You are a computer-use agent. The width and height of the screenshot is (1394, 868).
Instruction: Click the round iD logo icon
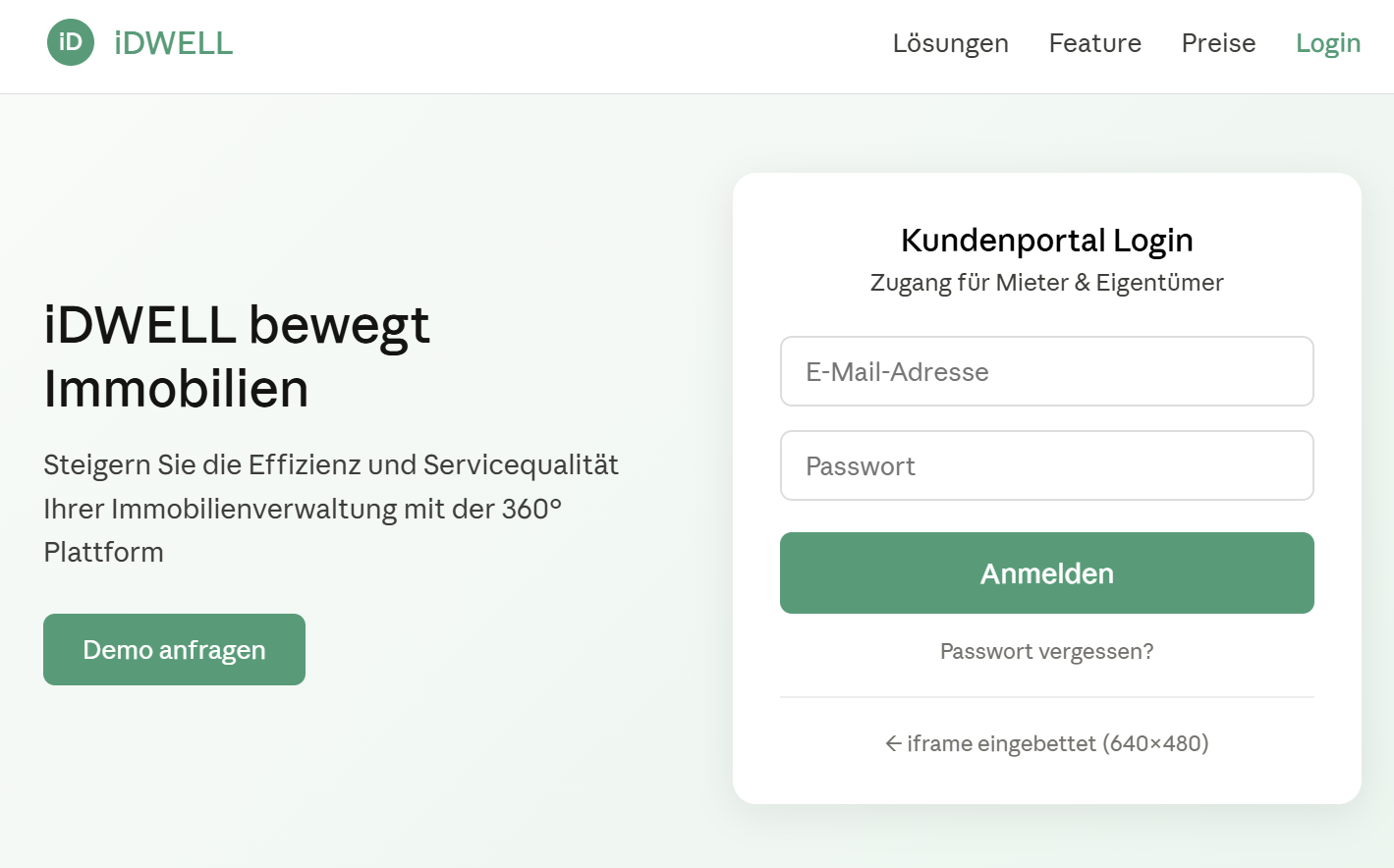[x=71, y=42]
